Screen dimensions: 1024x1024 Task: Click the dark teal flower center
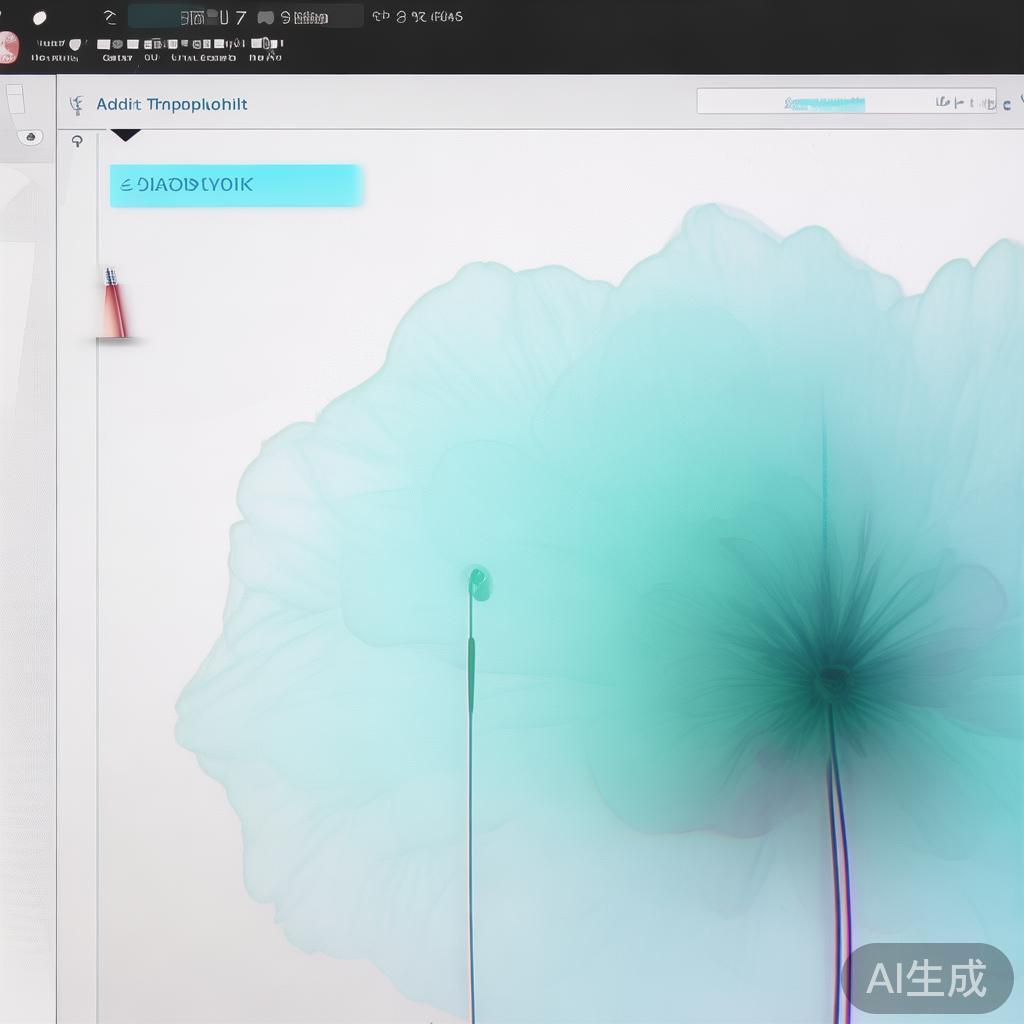pyautogui.click(x=832, y=679)
